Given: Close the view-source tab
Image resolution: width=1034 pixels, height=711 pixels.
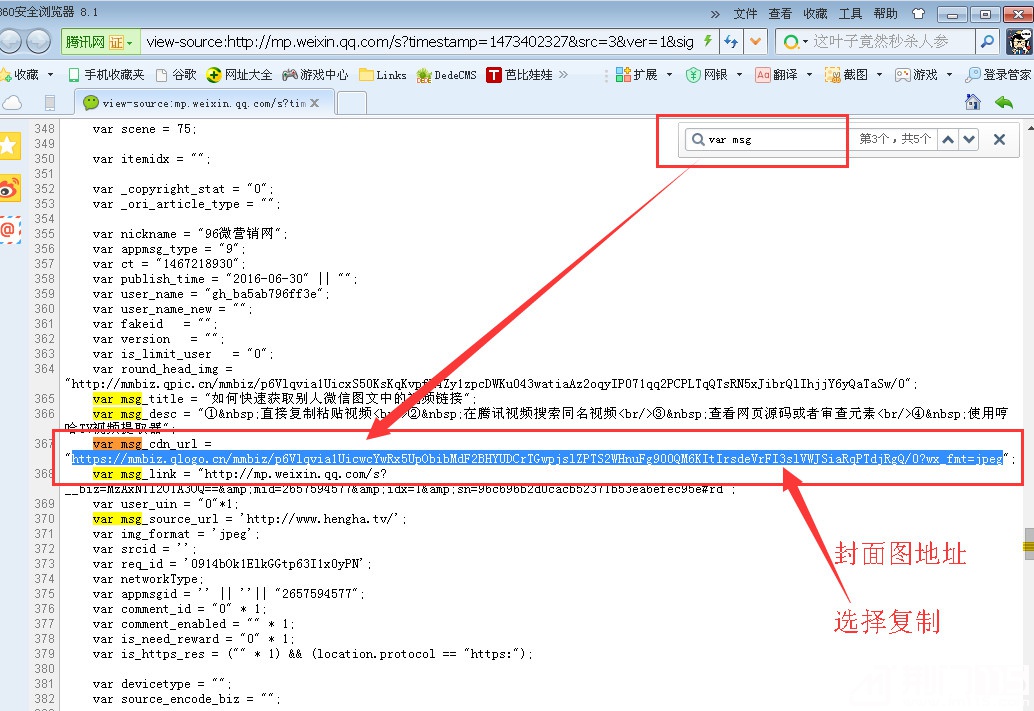Looking at the screenshot, I should click(x=315, y=103).
